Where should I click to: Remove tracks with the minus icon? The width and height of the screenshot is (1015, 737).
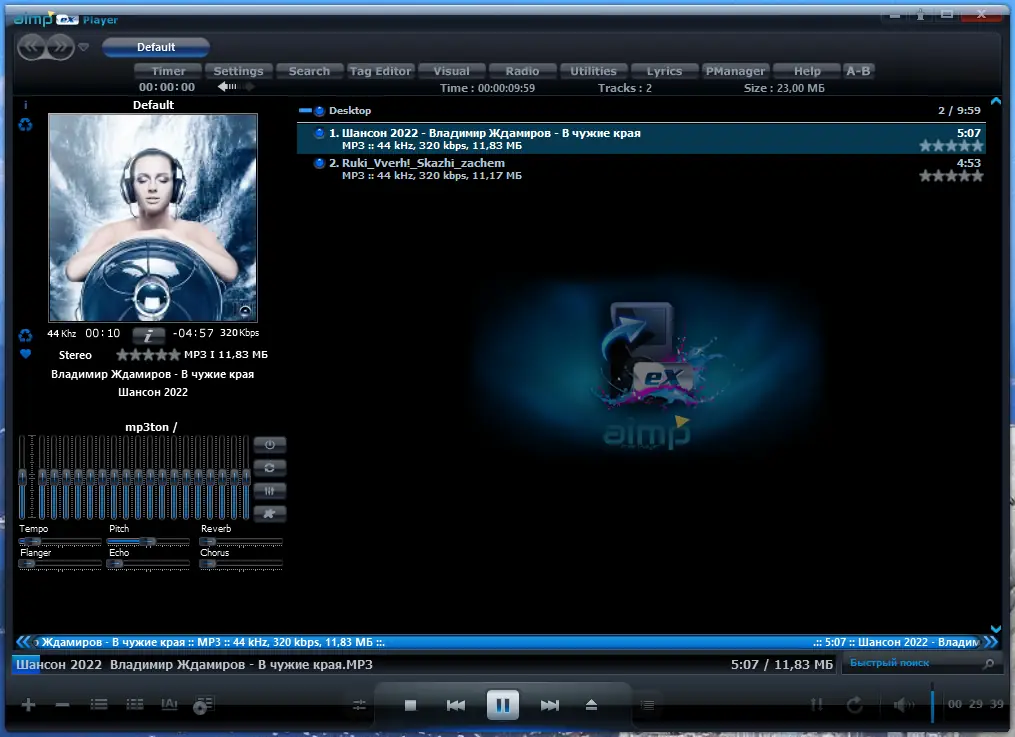(x=62, y=705)
